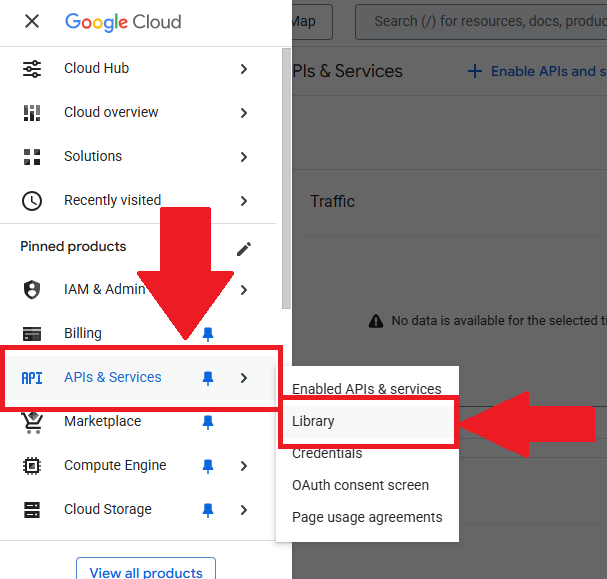
Task: Open OAuth consent screen menu item
Action: click(x=360, y=485)
